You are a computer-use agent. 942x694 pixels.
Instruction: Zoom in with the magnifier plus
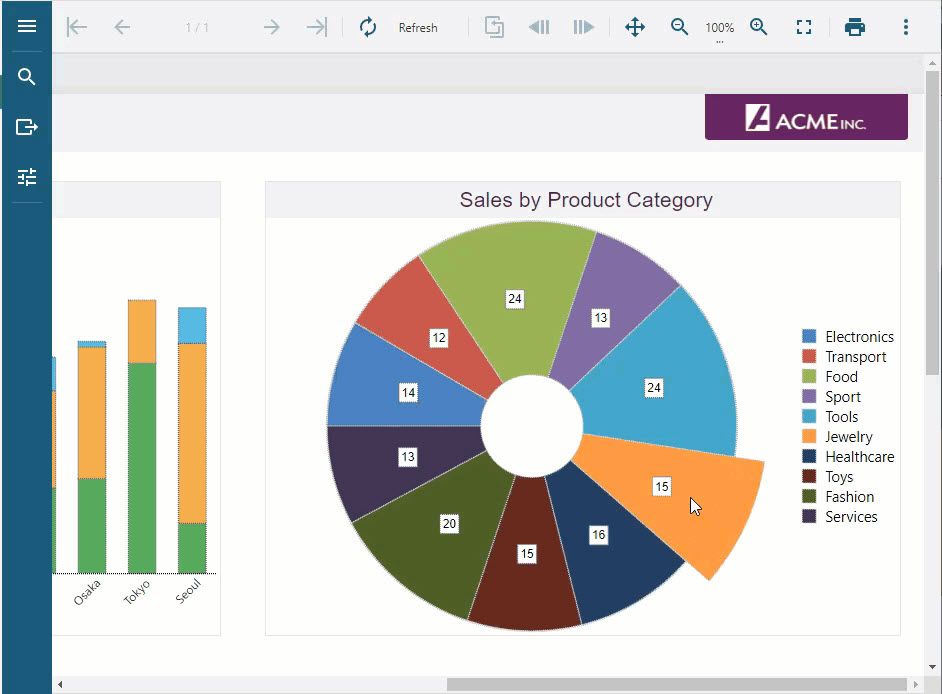point(759,27)
